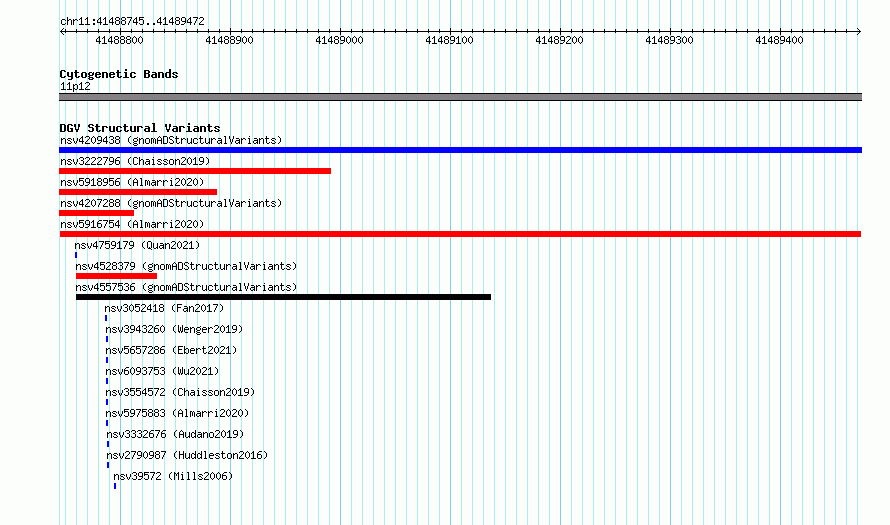Click the ruler's left arrow end

(x=62, y=31)
